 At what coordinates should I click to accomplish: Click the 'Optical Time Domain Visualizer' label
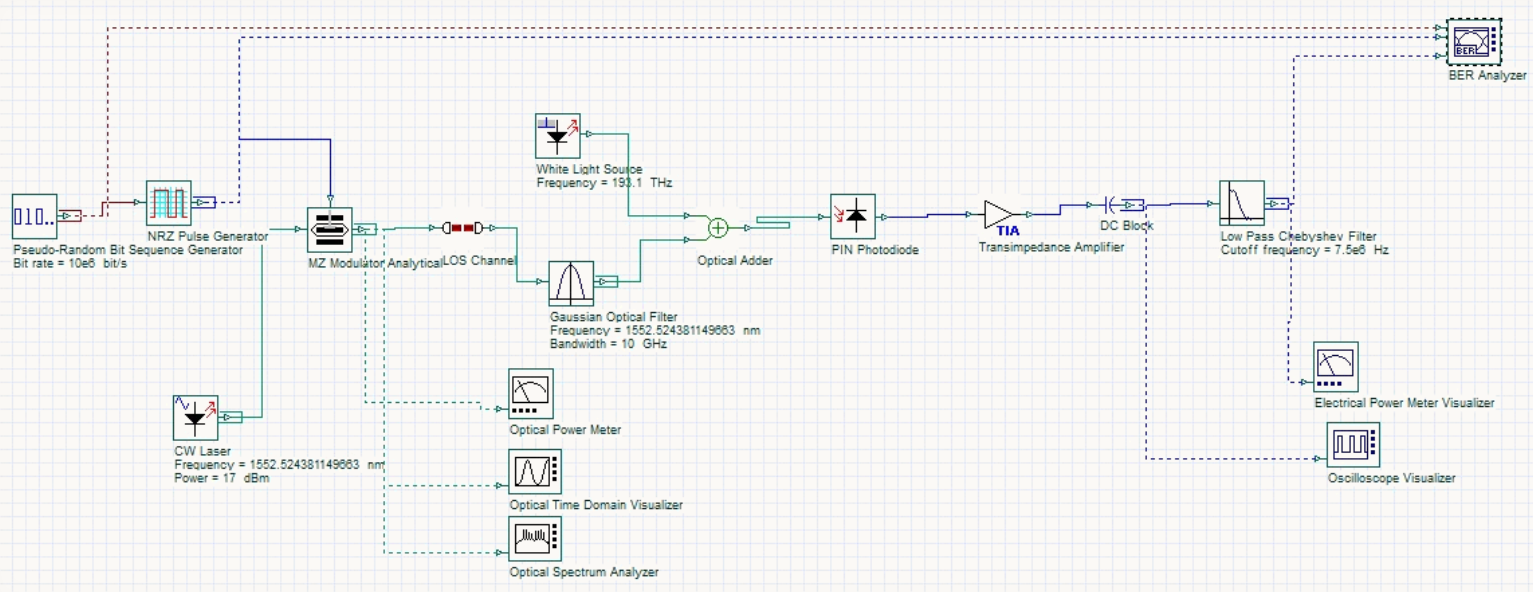click(x=596, y=505)
